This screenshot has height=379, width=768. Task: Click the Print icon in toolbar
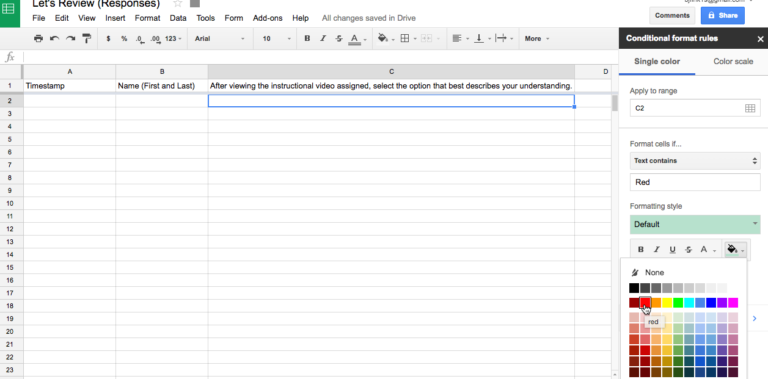[x=38, y=38]
